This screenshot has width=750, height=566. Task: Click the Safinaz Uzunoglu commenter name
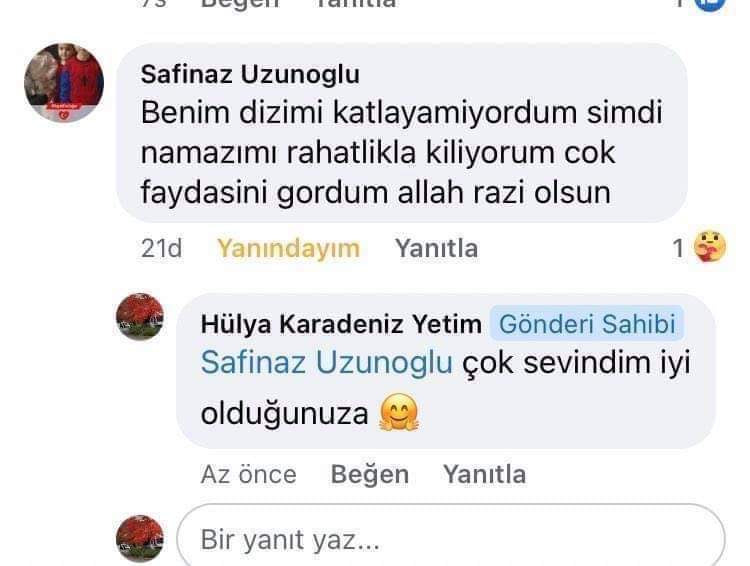click(x=250, y=75)
